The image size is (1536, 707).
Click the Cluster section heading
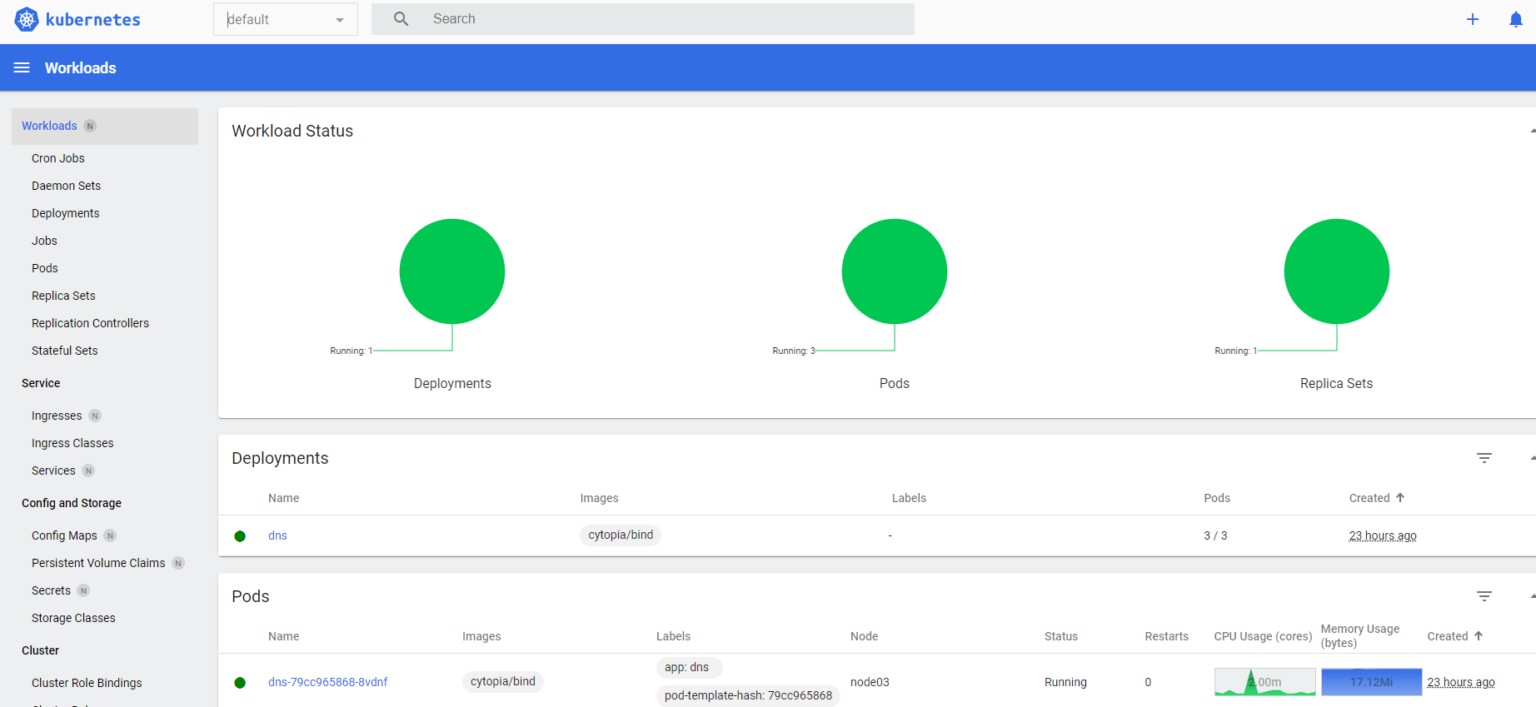pyautogui.click(x=40, y=650)
